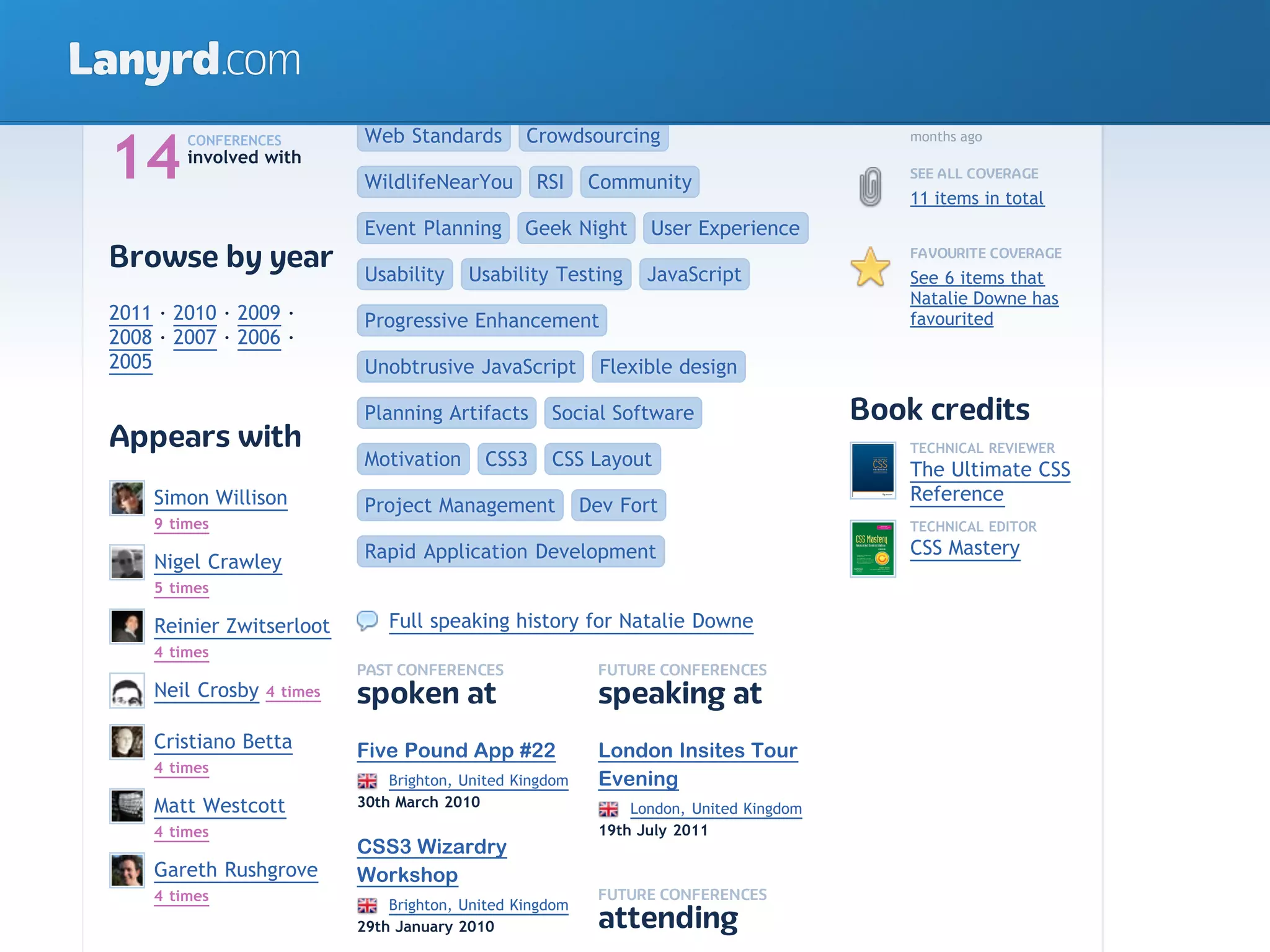Open the Five Pound App #22 conference
Image resolution: width=1270 pixels, height=952 pixels.
[456, 751]
